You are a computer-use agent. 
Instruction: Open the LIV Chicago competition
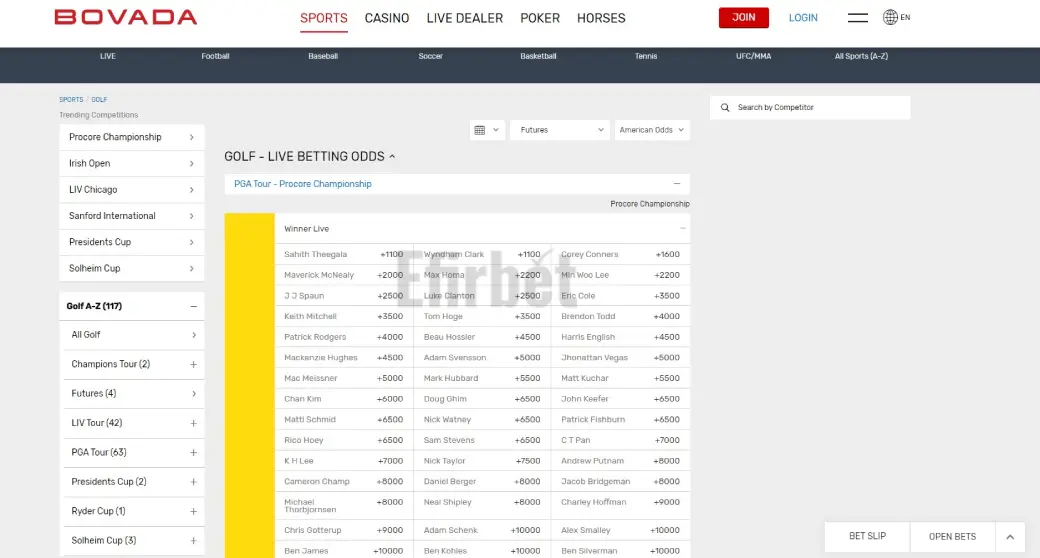pyautogui.click(x=131, y=190)
